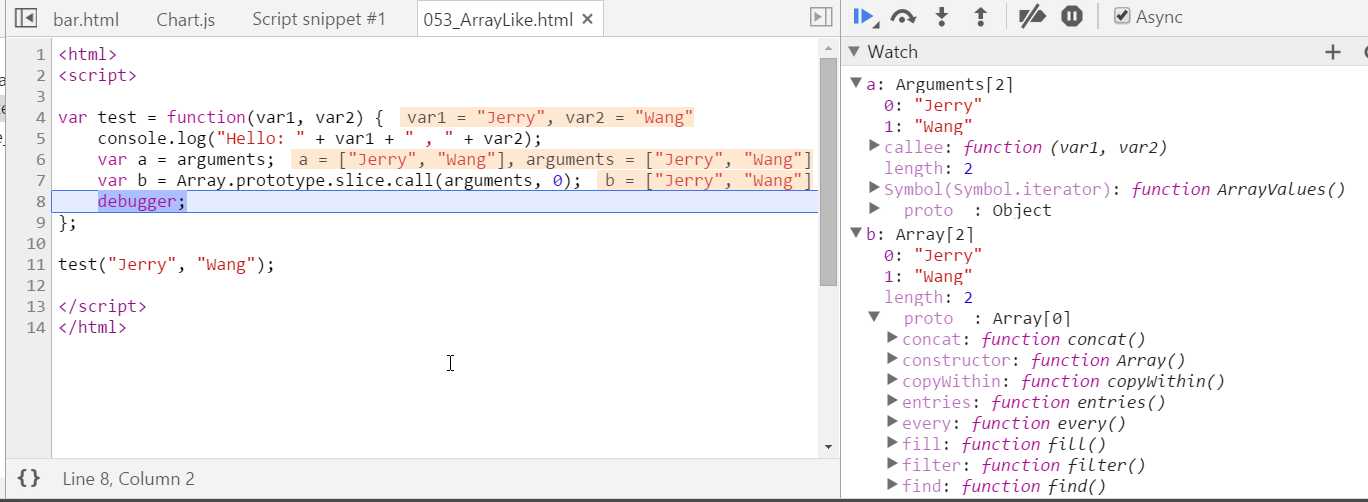Click line number 8 in gutter
Image resolution: width=1368 pixels, height=502 pixels.
click(39, 202)
